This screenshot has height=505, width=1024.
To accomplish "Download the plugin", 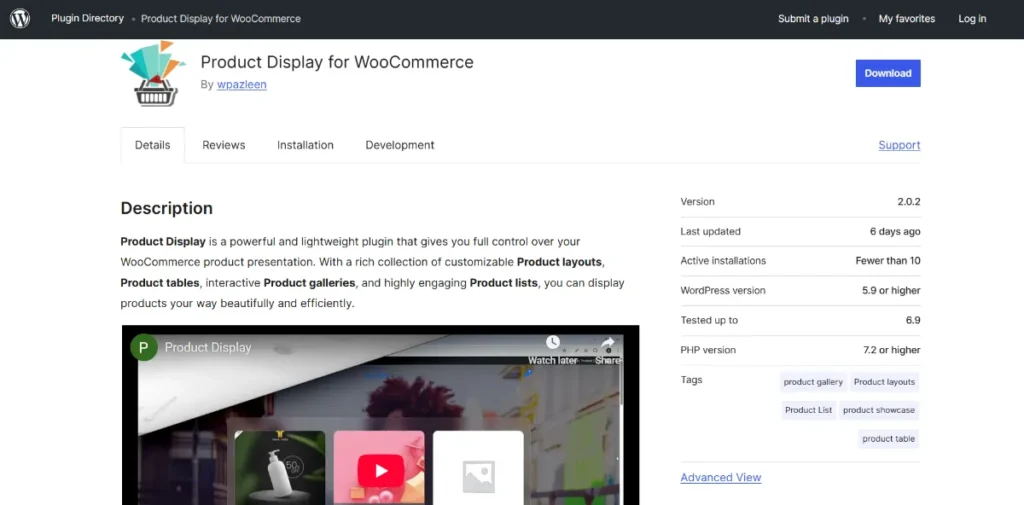I will pyautogui.click(x=888, y=73).
